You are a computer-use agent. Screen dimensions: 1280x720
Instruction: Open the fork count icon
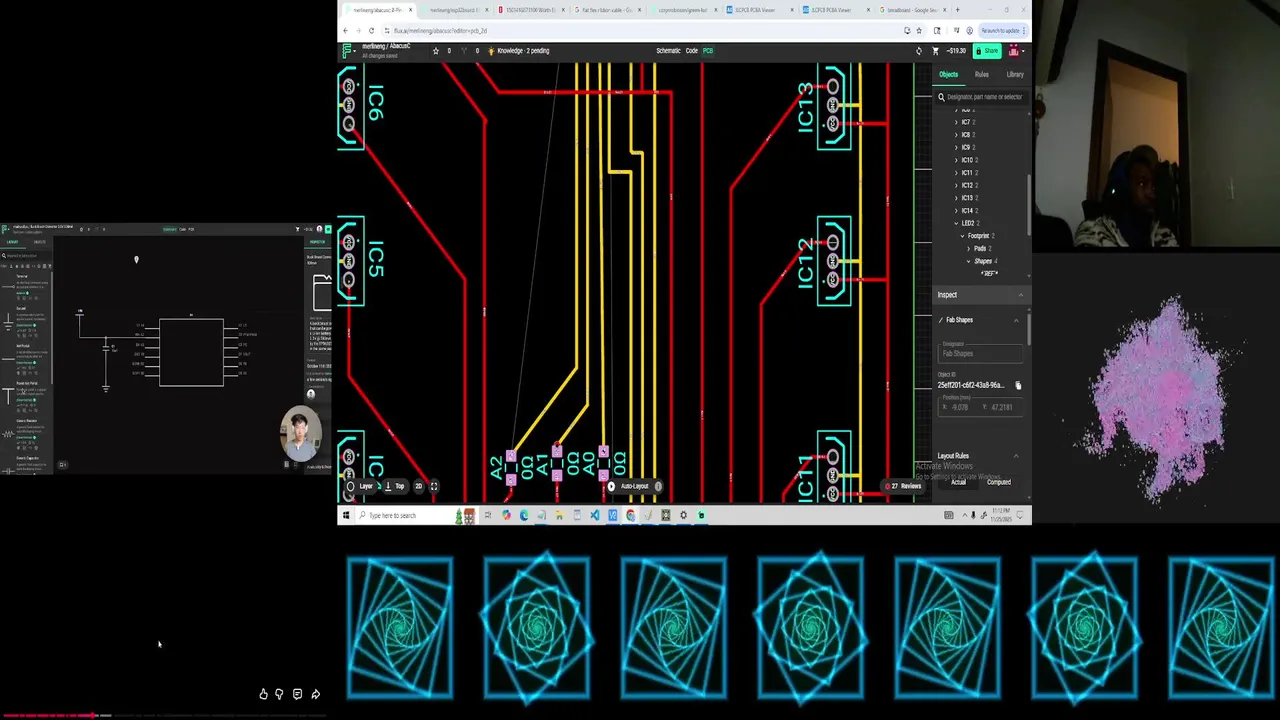point(464,51)
